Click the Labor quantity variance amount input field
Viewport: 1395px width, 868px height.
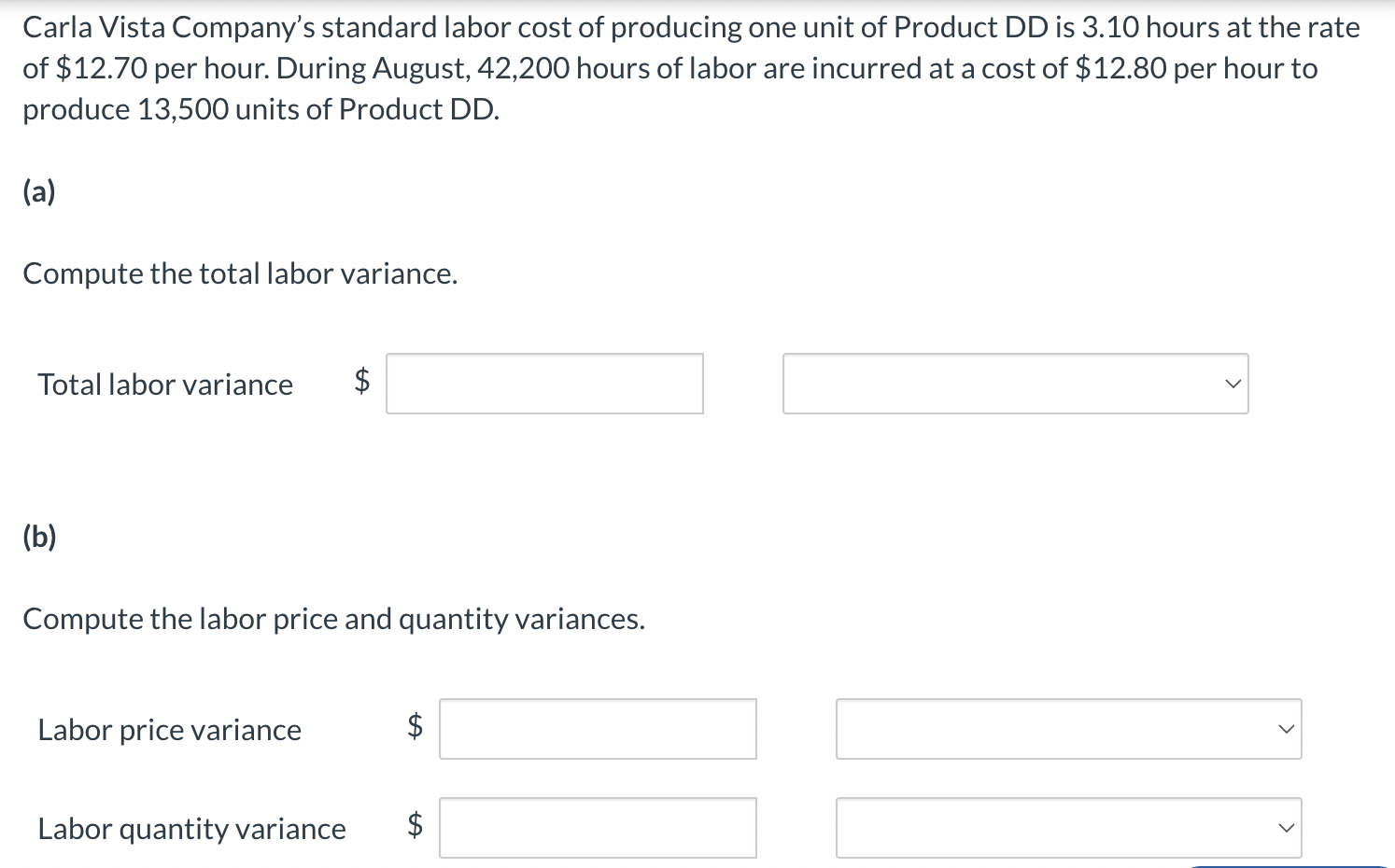click(598, 827)
